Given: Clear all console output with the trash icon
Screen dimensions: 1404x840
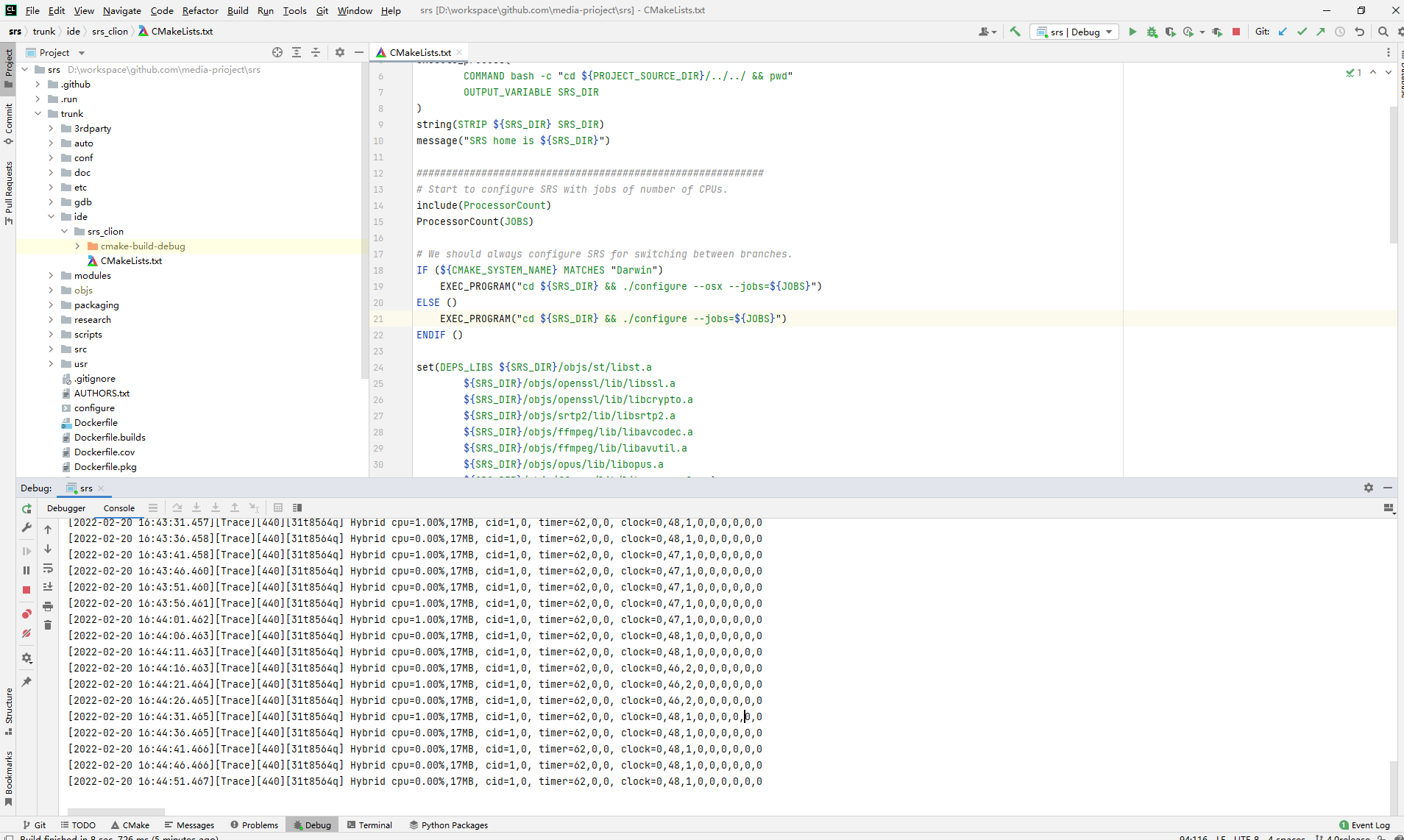Looking at the screenshot, I should click(x=48, y=625).
